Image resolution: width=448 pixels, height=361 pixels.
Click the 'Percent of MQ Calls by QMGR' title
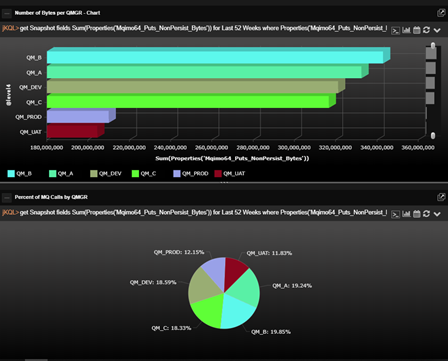coord(51,197)
